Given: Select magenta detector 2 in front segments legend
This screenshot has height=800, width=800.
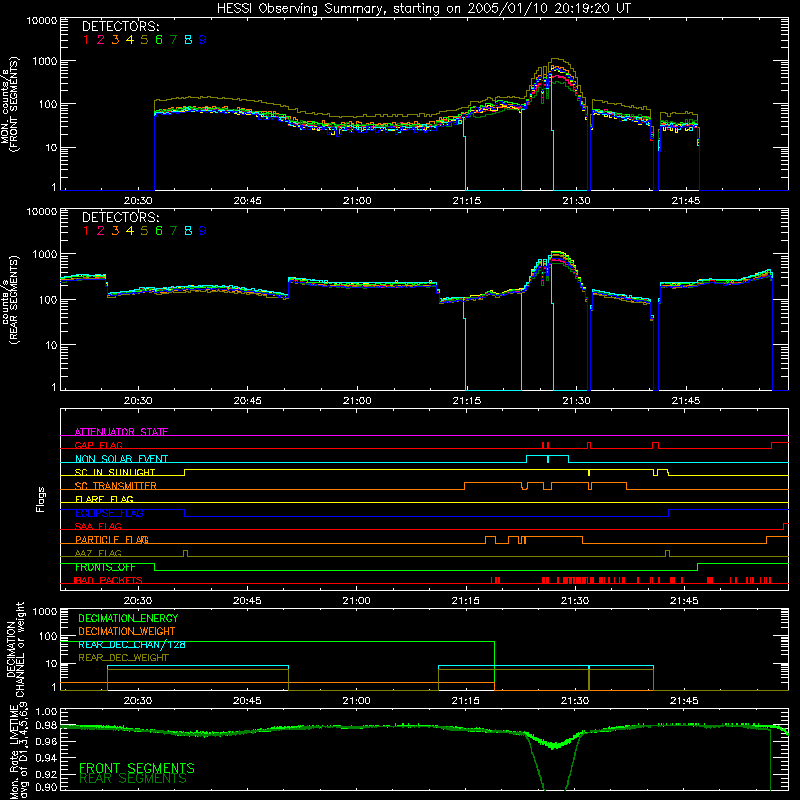Looking at the screenshot, I should (x=101, y=40).
